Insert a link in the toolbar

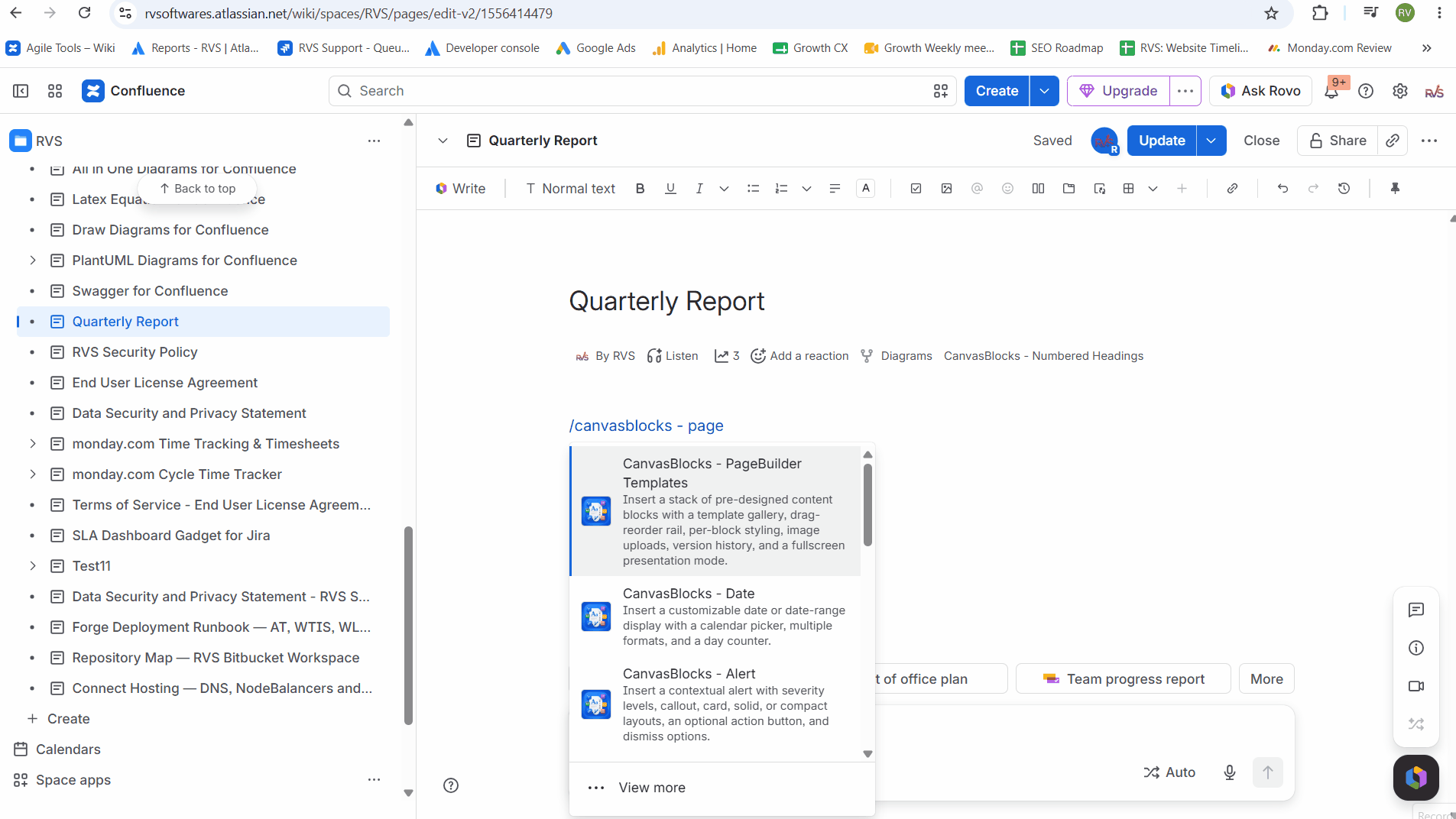1232,189
